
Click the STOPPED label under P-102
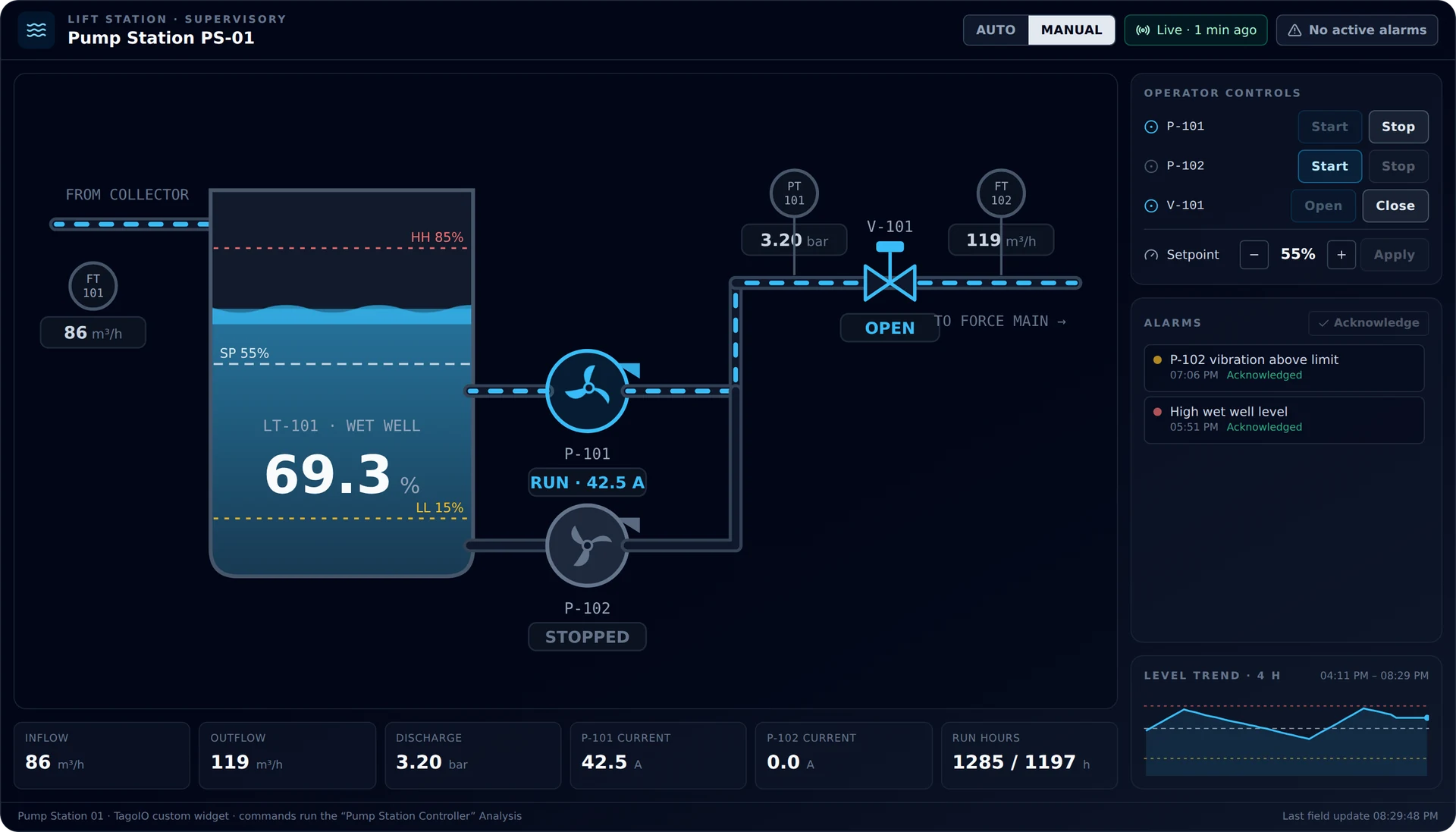click(x=587, y=637)
